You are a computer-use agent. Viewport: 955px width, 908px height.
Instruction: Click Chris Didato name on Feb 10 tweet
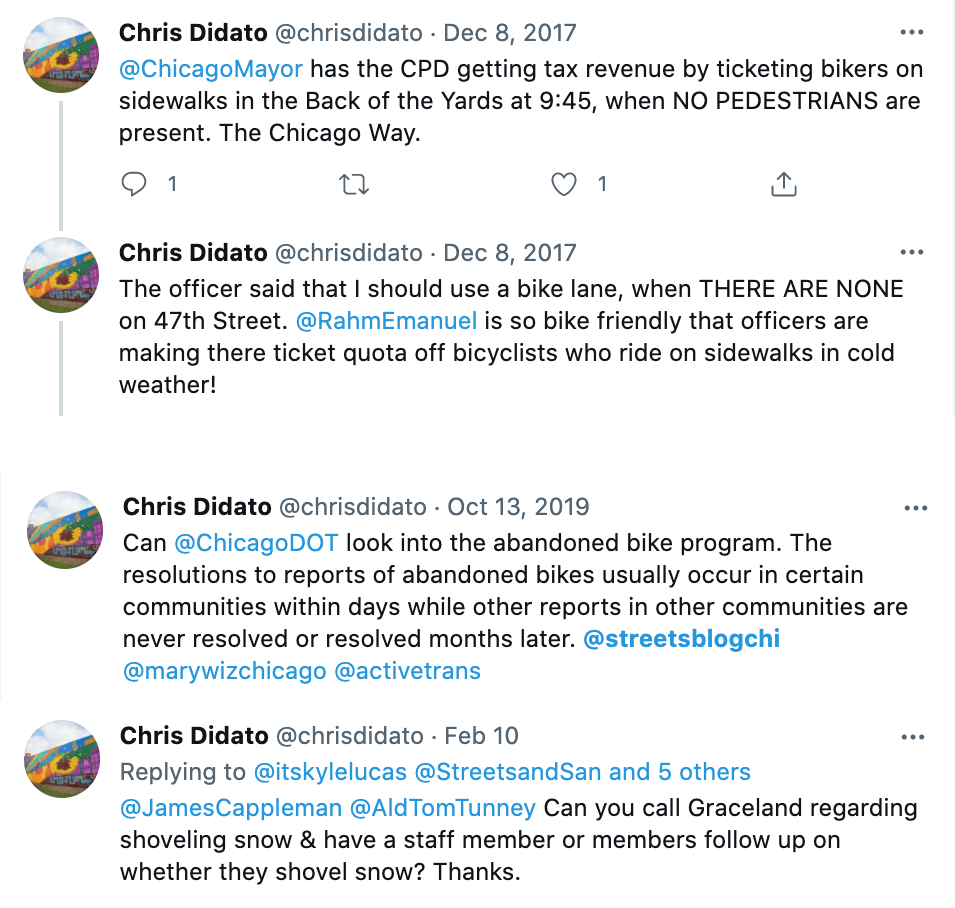click(193, 736)
